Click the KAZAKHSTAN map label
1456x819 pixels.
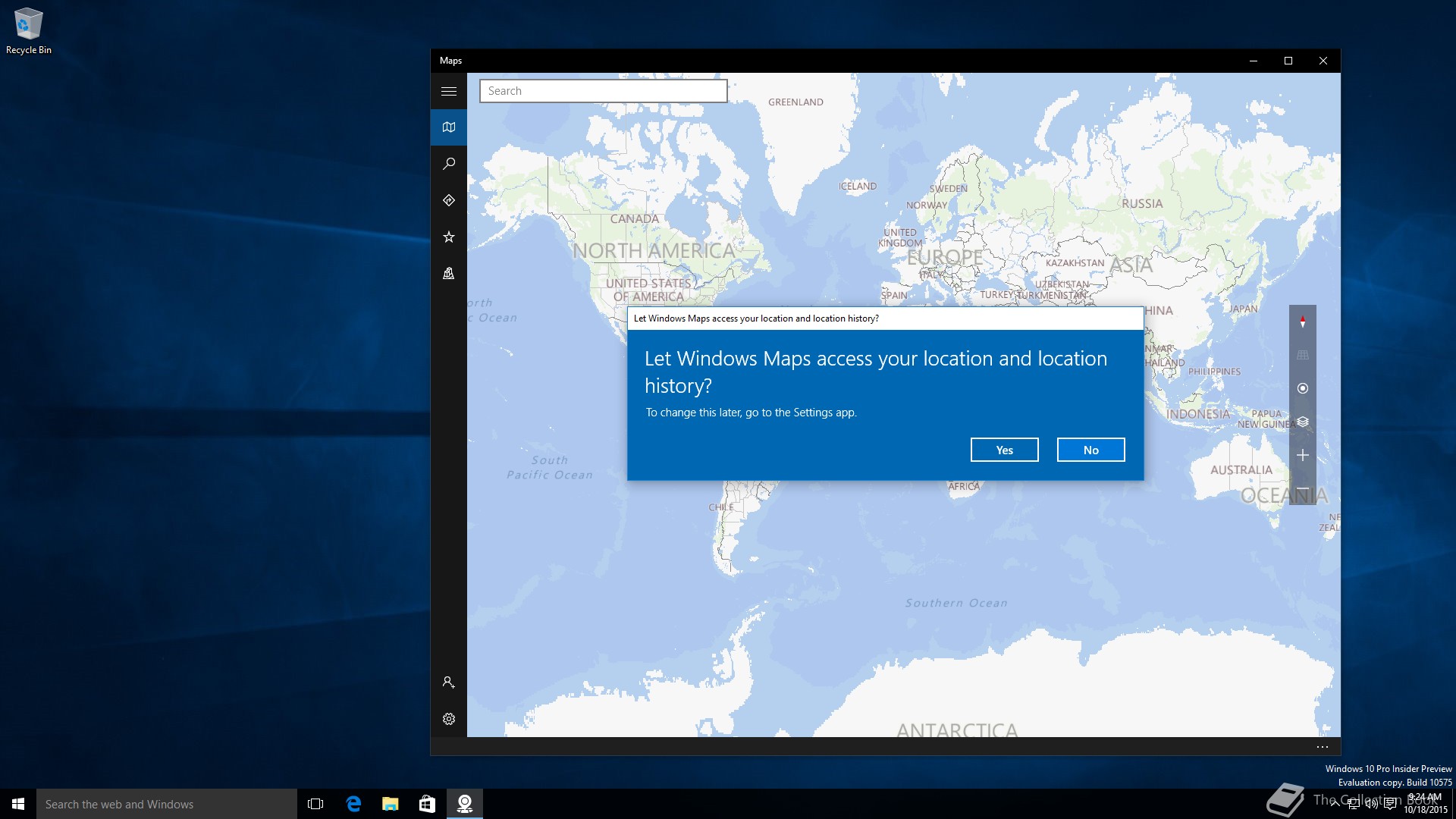pyautogui.click(x=1075, y=263)
